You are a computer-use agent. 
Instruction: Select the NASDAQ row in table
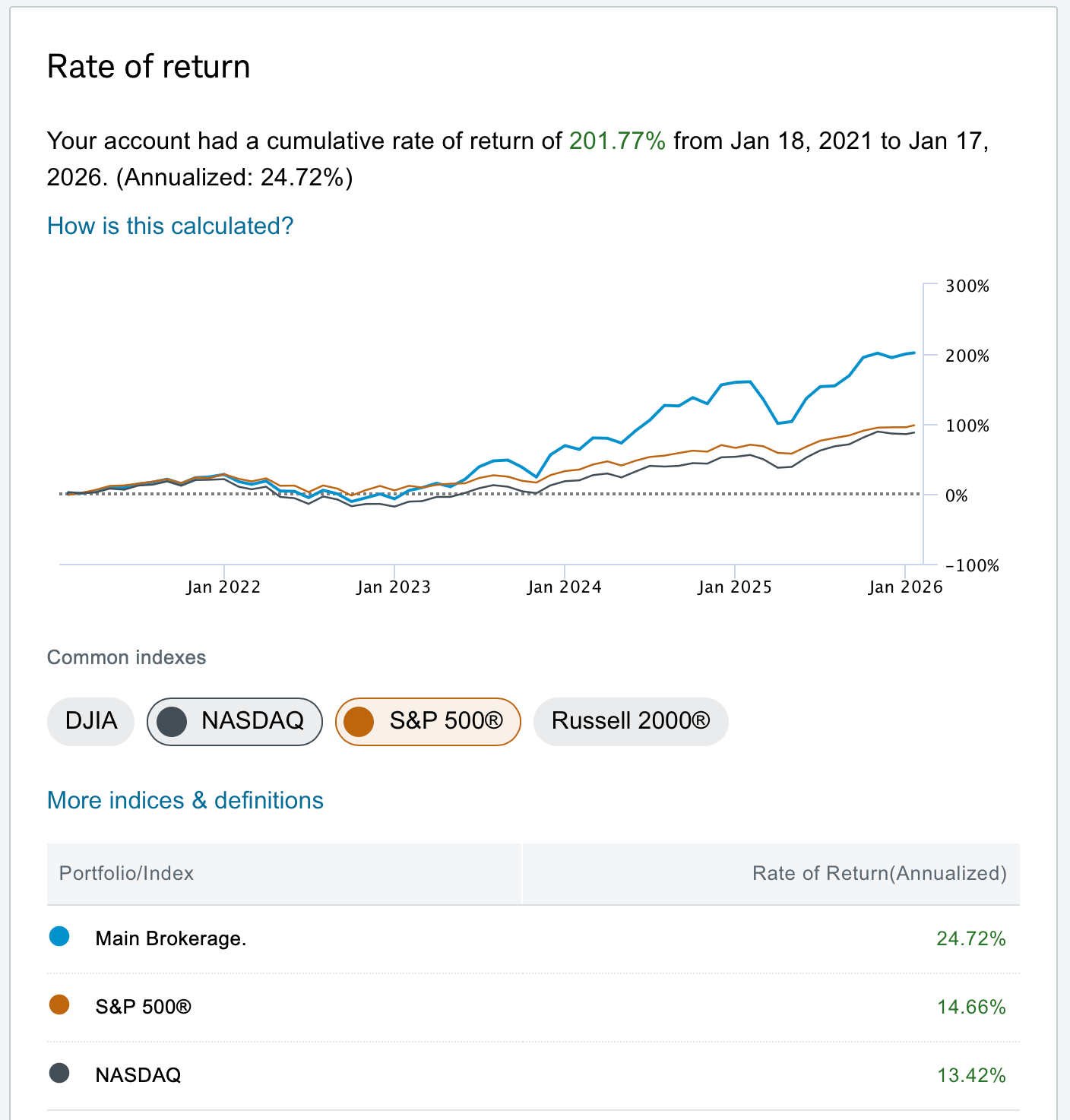(532, 1075)
